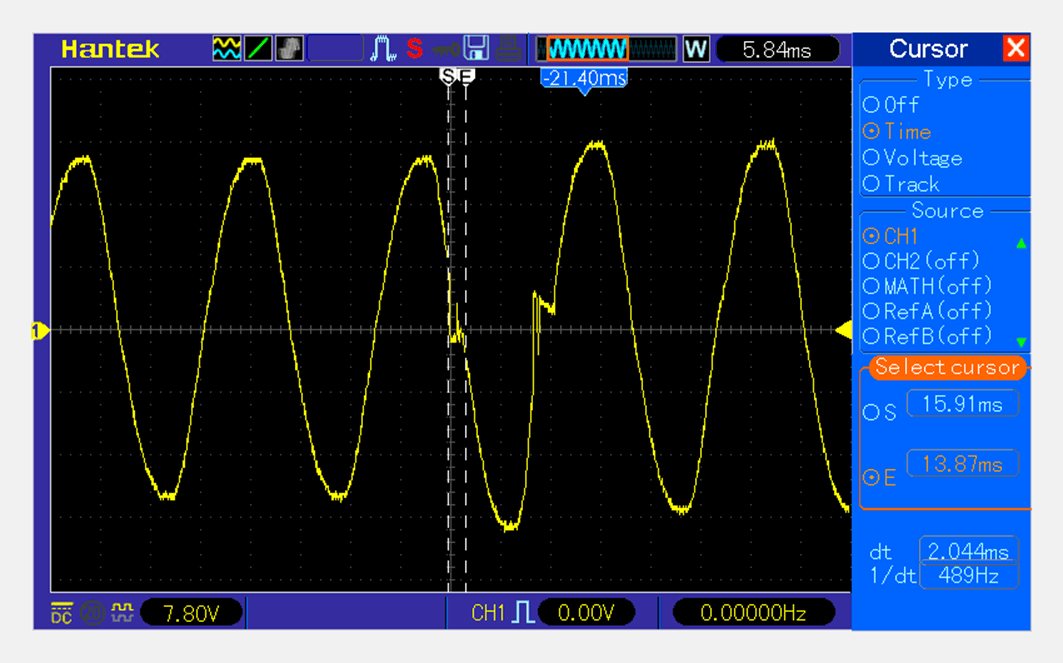
Task: Click the source list up arrow
Action: pos(1021,243)
